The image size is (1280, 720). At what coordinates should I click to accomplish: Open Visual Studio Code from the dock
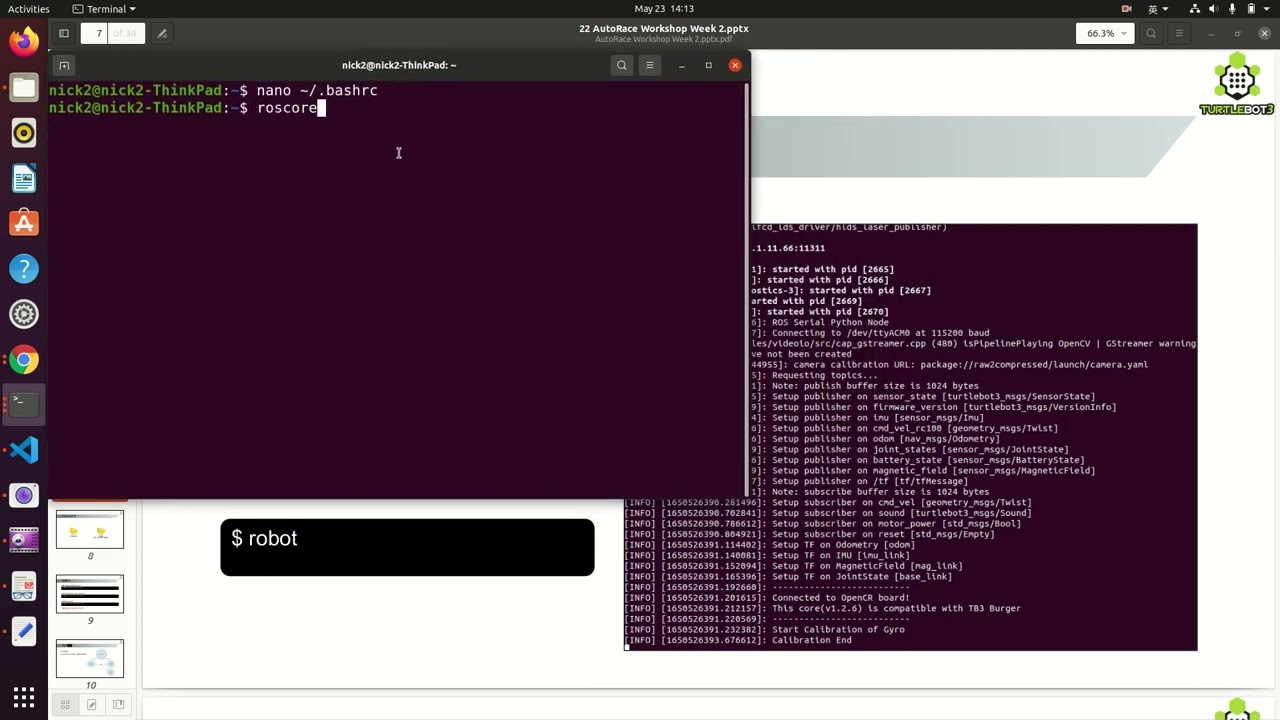coord(24,450)
